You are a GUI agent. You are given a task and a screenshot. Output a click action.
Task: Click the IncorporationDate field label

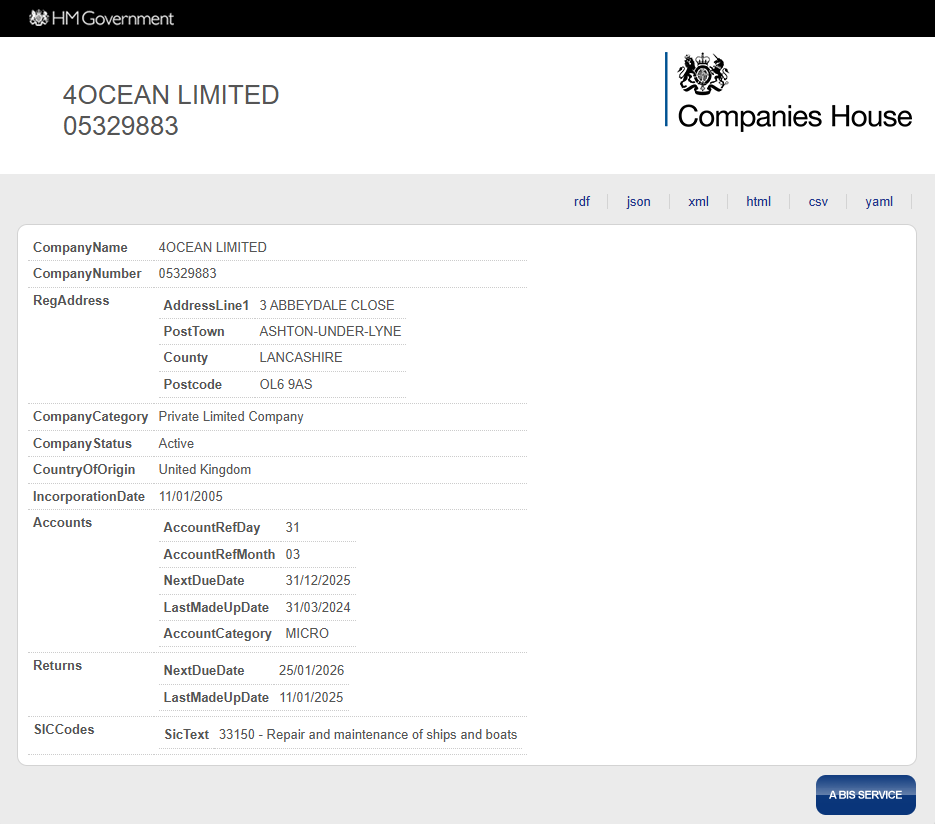coord(88,497)
